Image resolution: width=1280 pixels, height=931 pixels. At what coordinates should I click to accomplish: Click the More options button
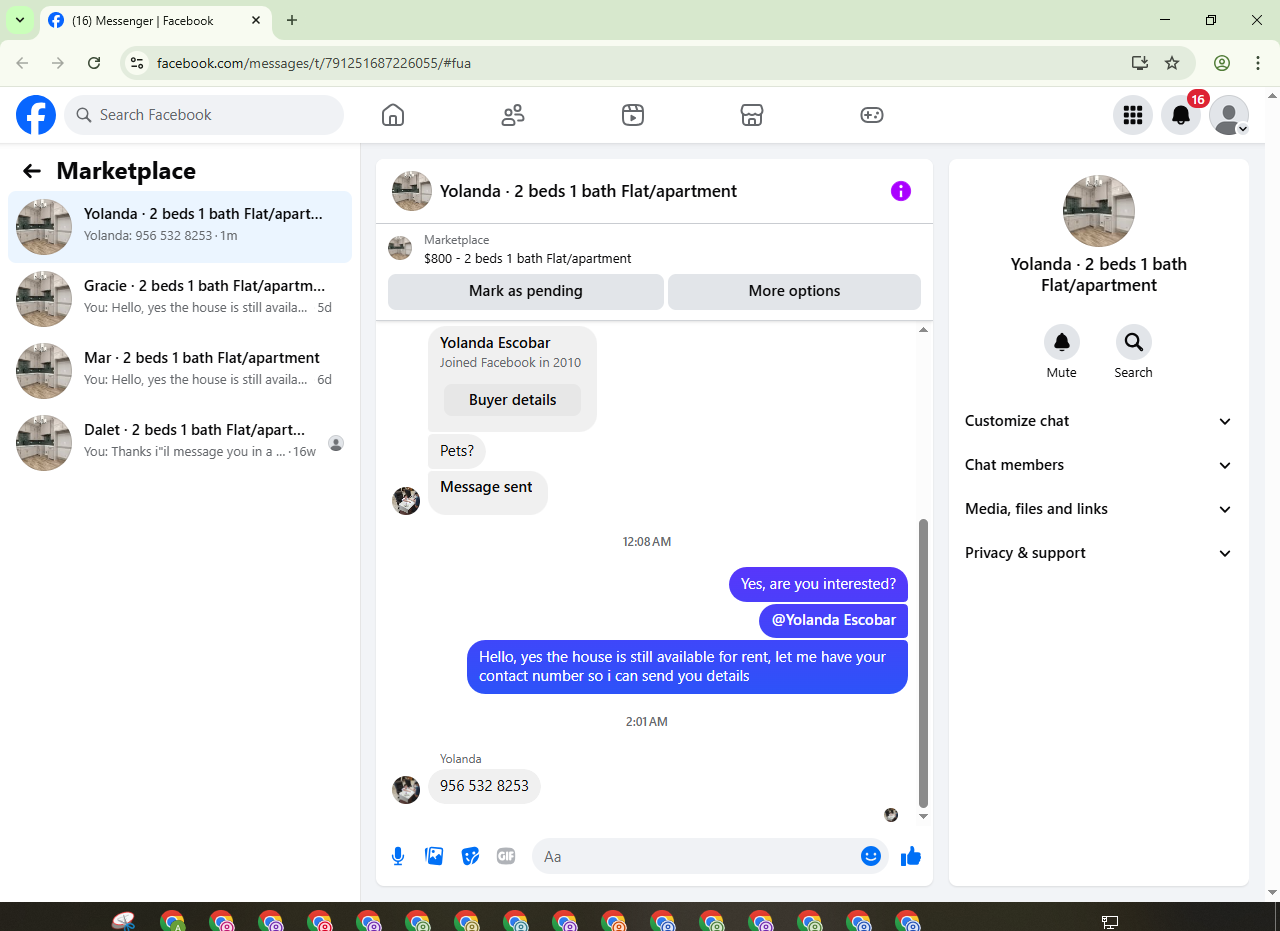(794, 291)
